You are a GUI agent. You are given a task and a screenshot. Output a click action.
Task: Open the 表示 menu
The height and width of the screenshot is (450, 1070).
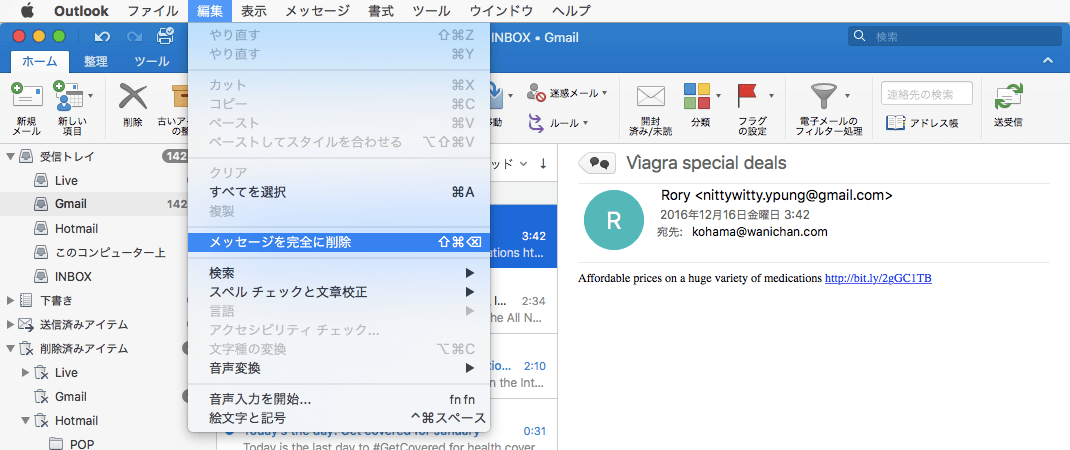pos(254,11)
